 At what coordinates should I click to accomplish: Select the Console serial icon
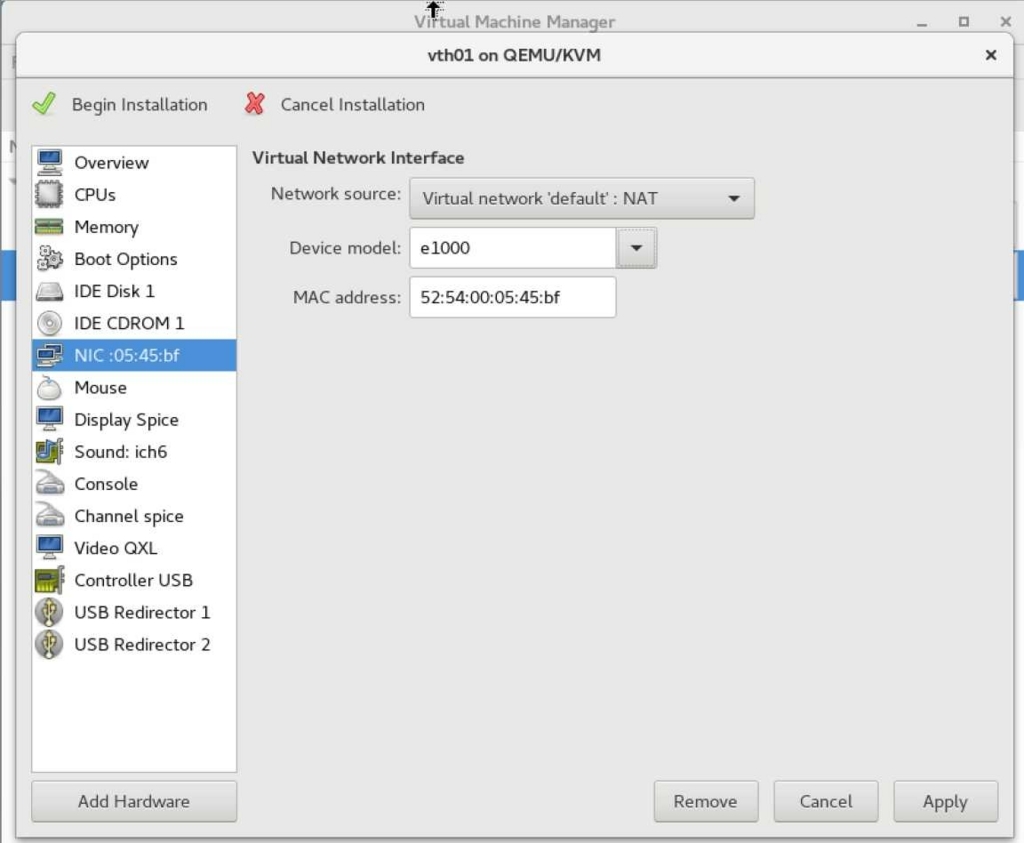[x=50, y=484]
